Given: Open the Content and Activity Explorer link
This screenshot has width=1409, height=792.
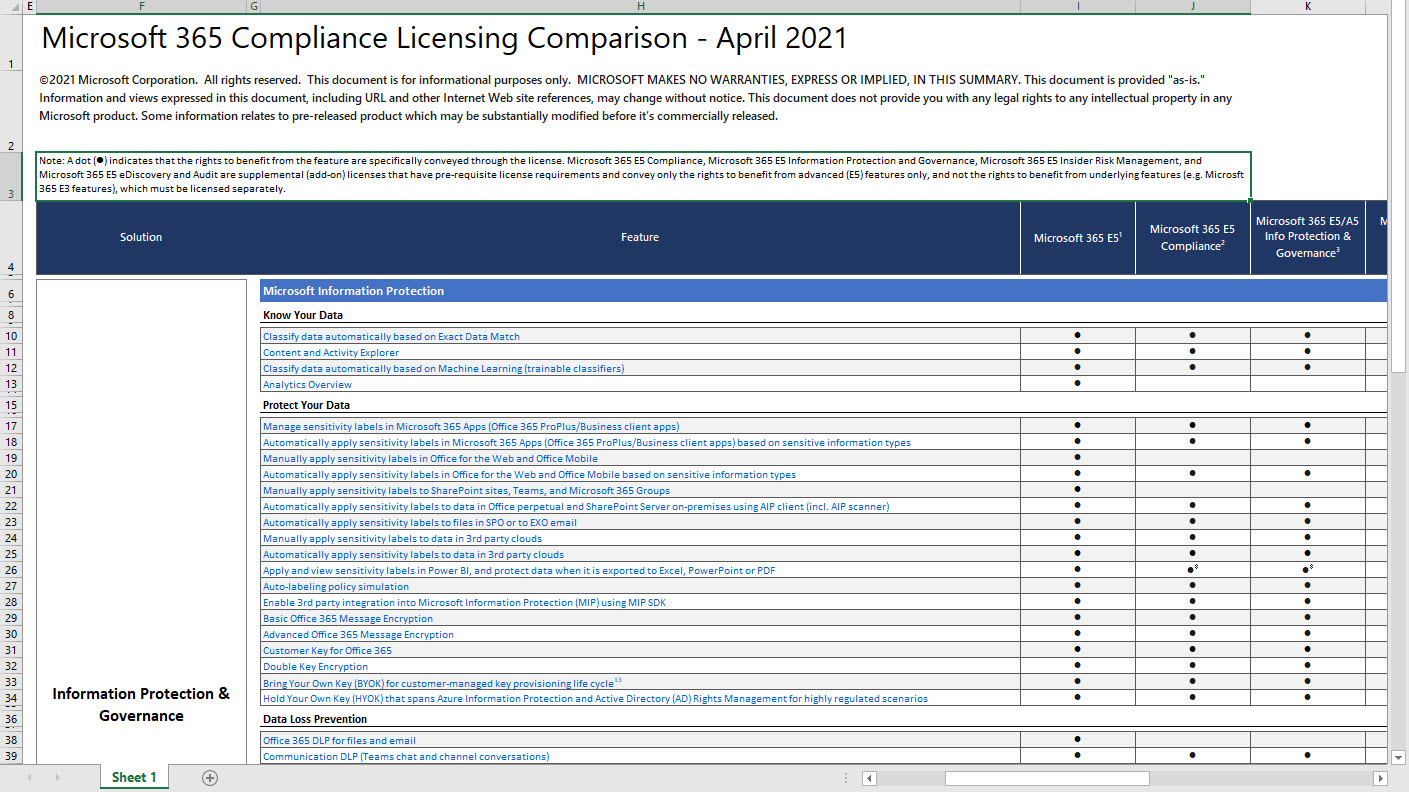Looking at the screenshot, I should click(x=331, y=353).
